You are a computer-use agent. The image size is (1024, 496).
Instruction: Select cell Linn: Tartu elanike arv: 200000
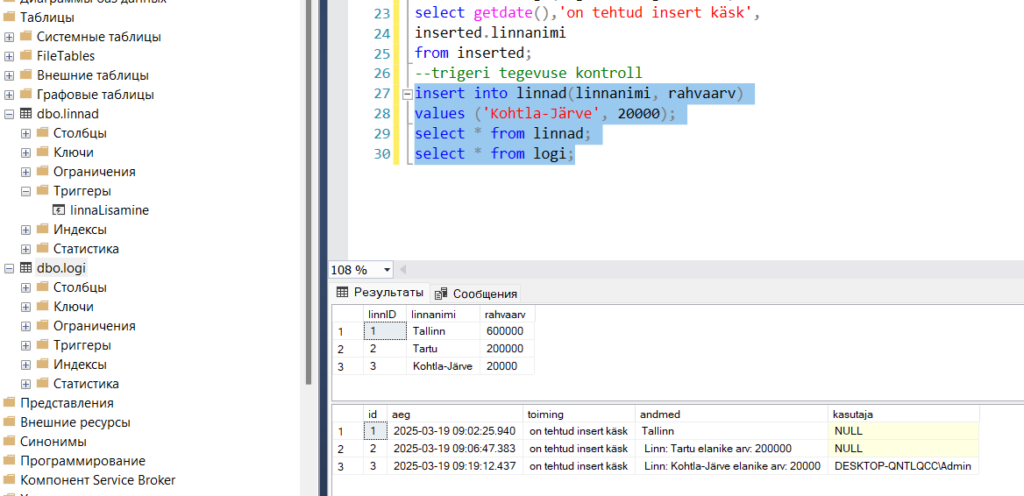(x=732, y=448)
